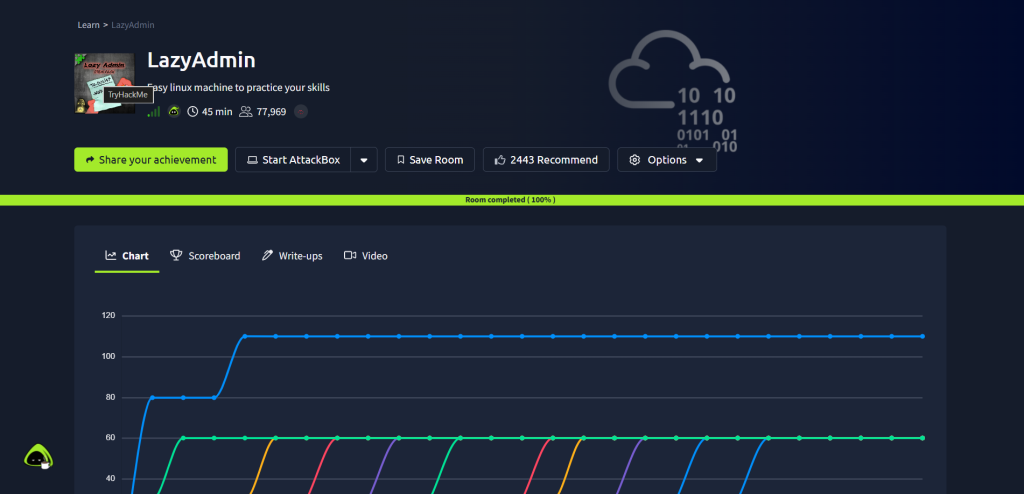Viewport: 1024px width, 494px height.
Task: Open the Options dropdown menu
Action: point(666,160)
